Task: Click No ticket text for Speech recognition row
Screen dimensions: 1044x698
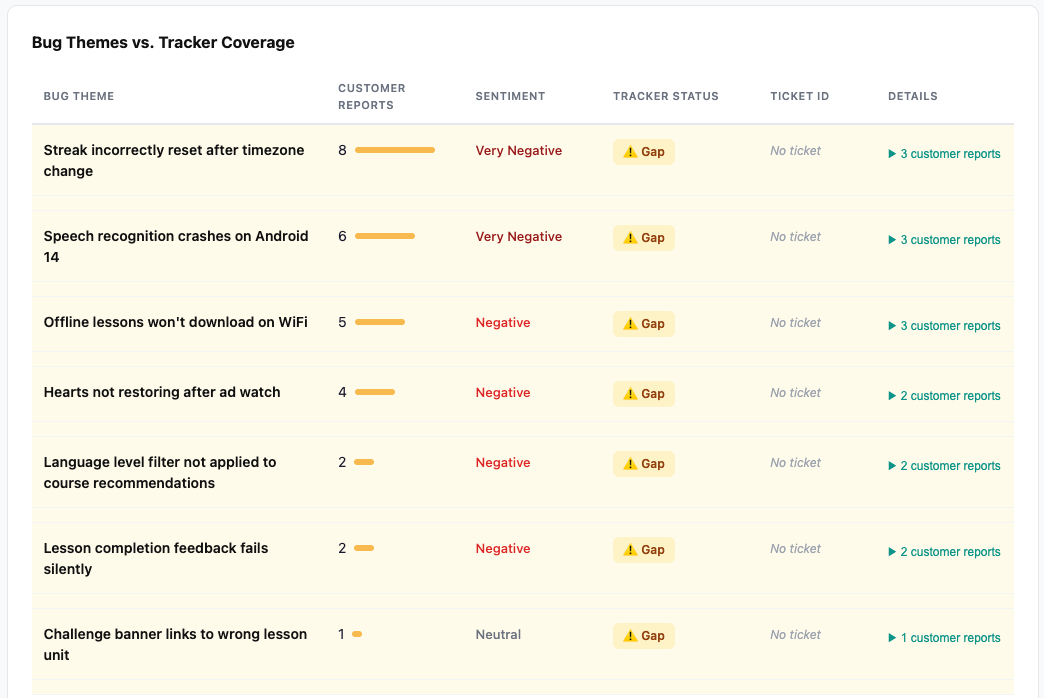Action: click(x=795, y=236)
